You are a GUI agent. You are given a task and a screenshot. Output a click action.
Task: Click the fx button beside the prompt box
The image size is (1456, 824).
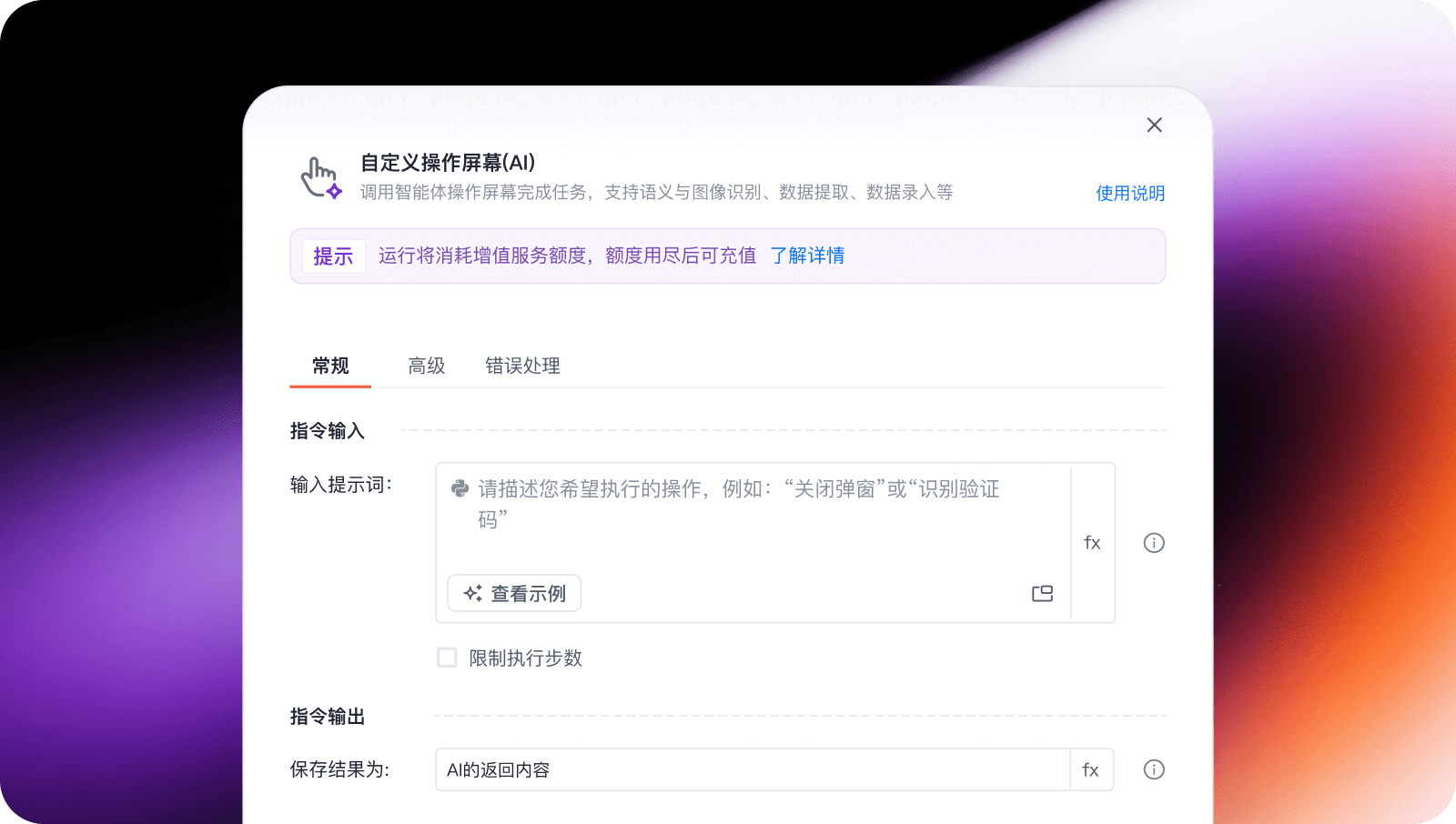[x=1092, y=543]
